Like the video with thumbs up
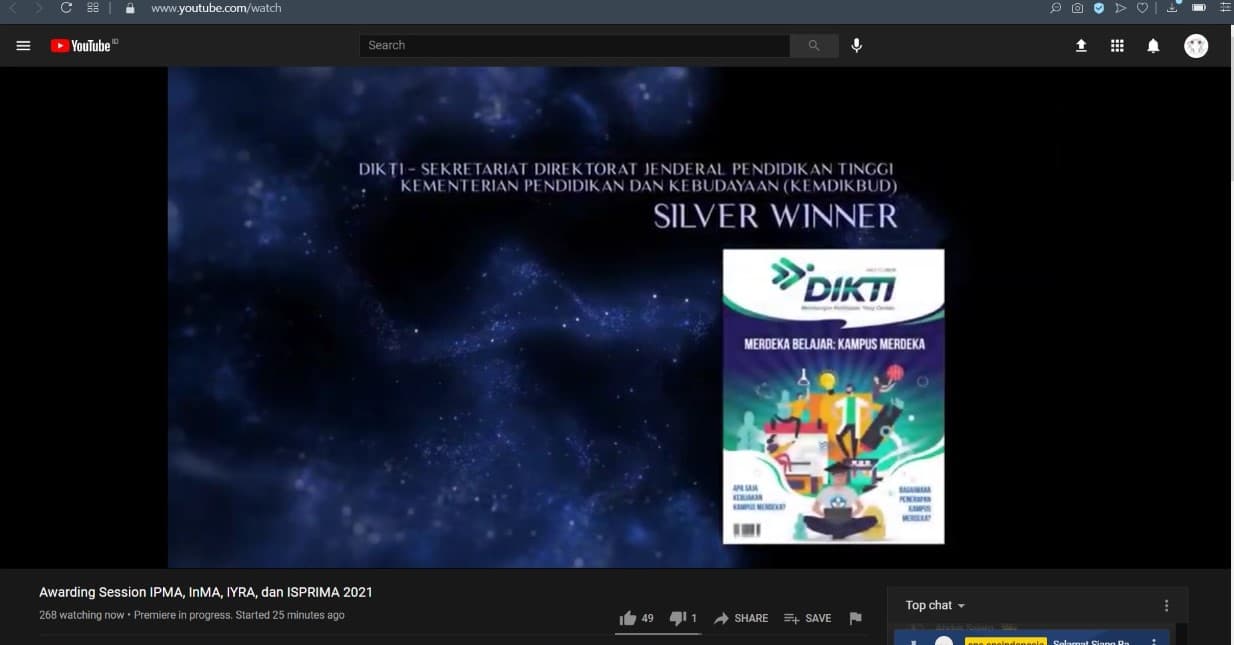 (628, 618)
